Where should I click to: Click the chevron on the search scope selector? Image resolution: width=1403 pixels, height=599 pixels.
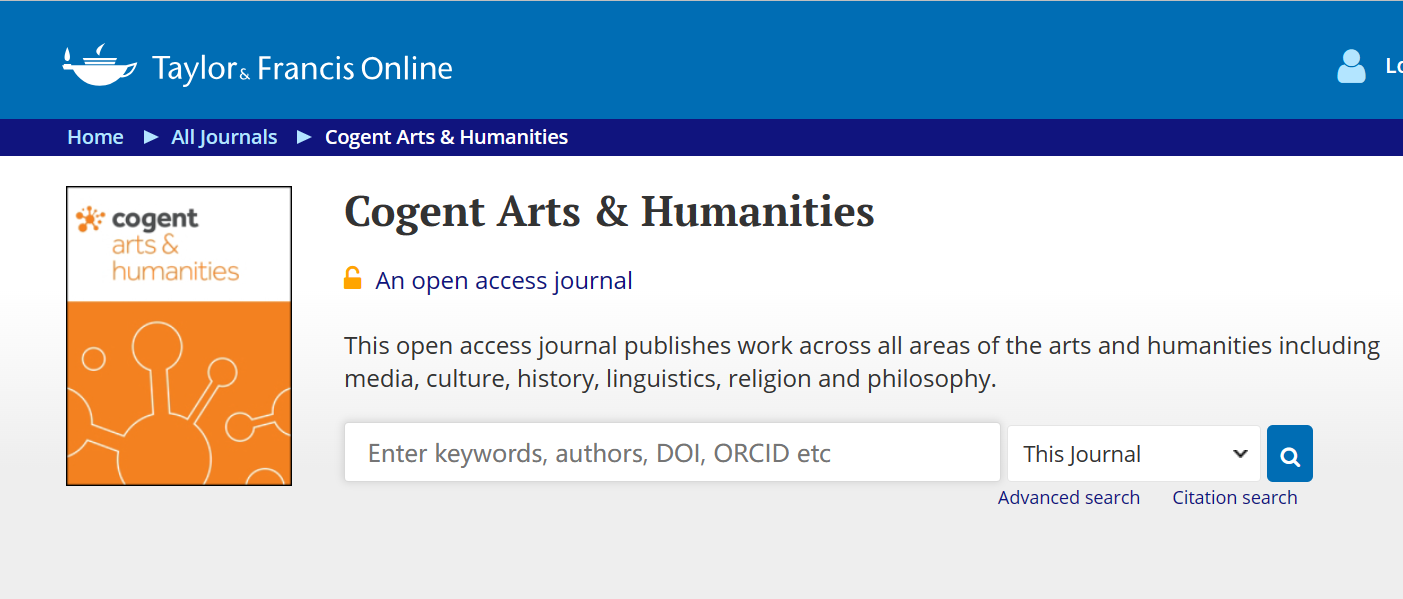[x=1240, y=454]
